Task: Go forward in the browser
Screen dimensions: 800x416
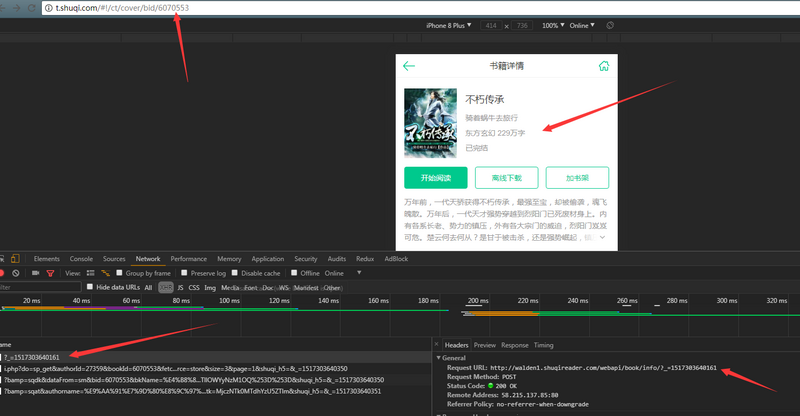Action: [x=17, y=8]
